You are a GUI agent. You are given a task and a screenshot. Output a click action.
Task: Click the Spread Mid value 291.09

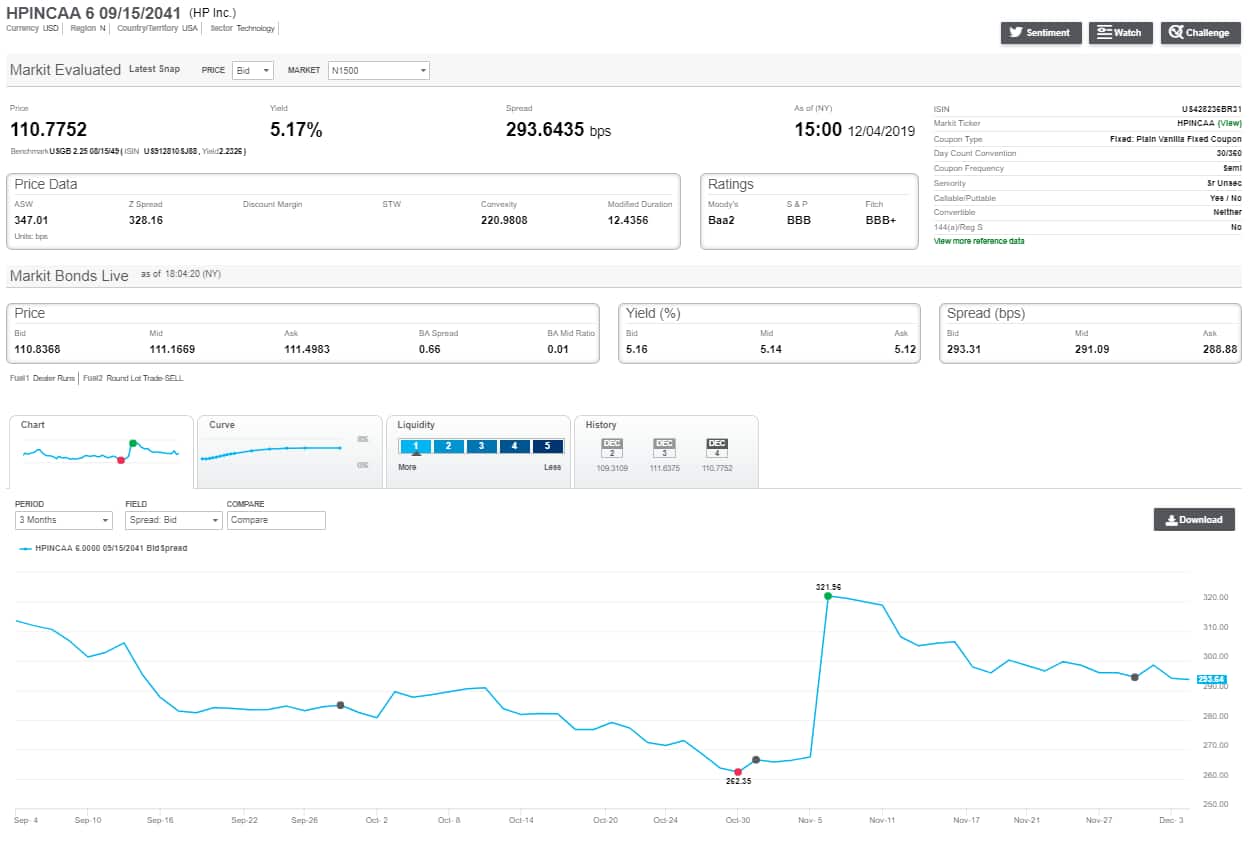pyautogui.click(x=1091, y=349)
